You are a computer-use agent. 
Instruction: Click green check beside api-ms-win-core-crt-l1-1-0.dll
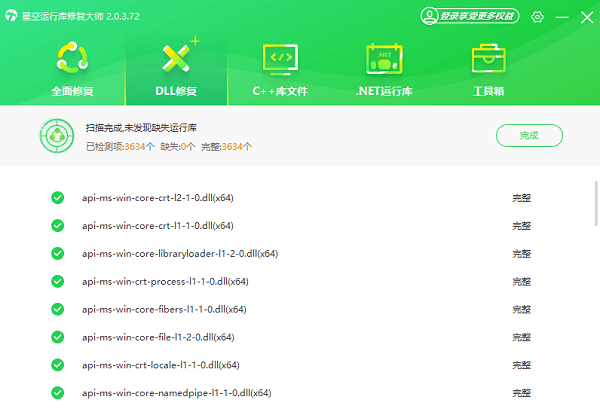pos(58,226)
